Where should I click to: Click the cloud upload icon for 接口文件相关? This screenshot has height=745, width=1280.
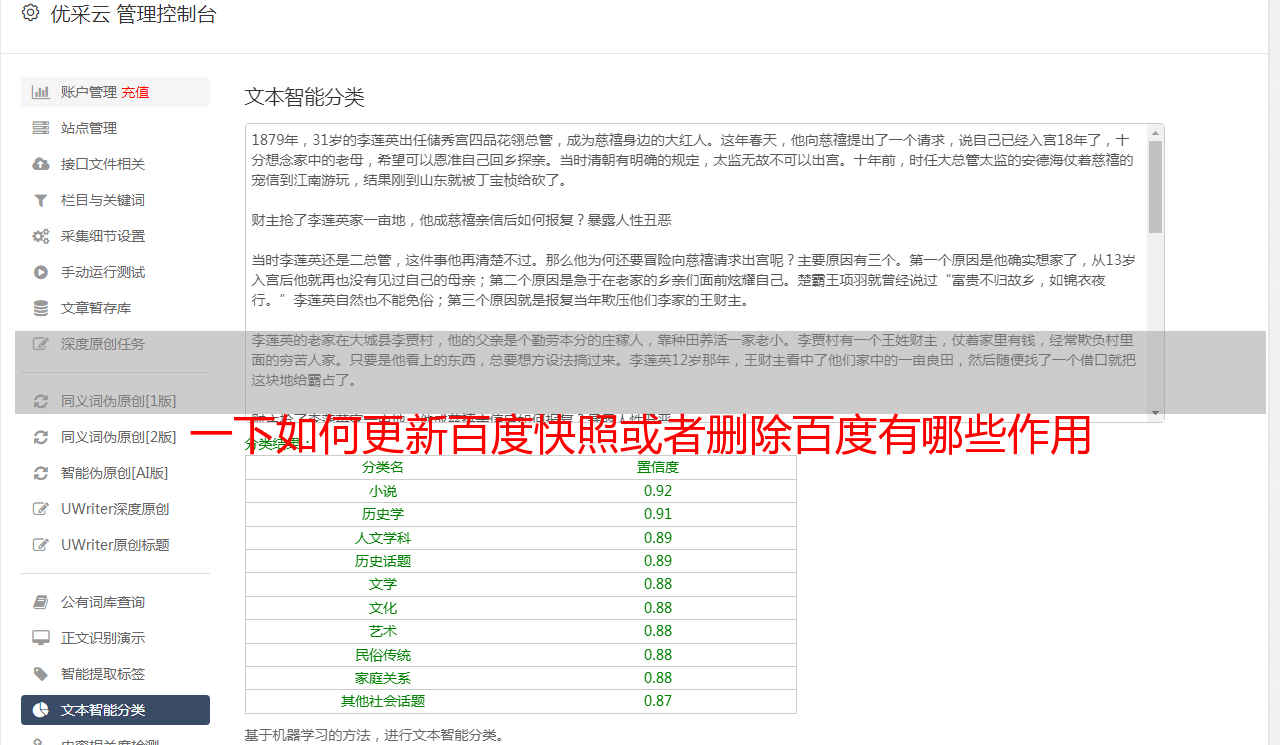[41, 164]
